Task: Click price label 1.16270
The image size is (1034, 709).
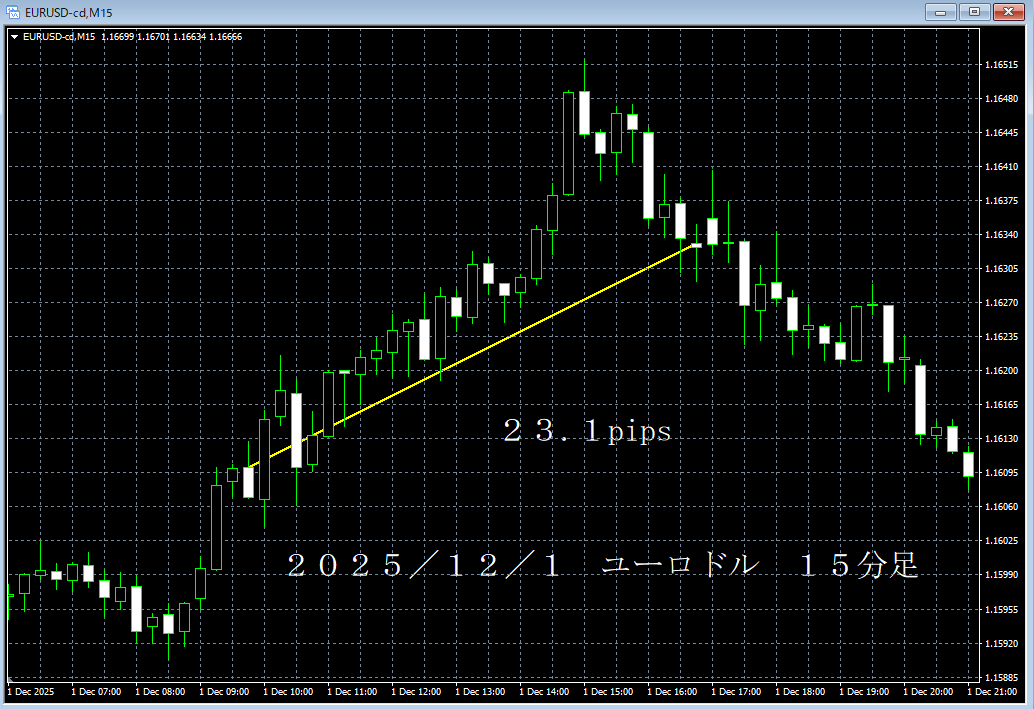Action: click(1001, 303)
